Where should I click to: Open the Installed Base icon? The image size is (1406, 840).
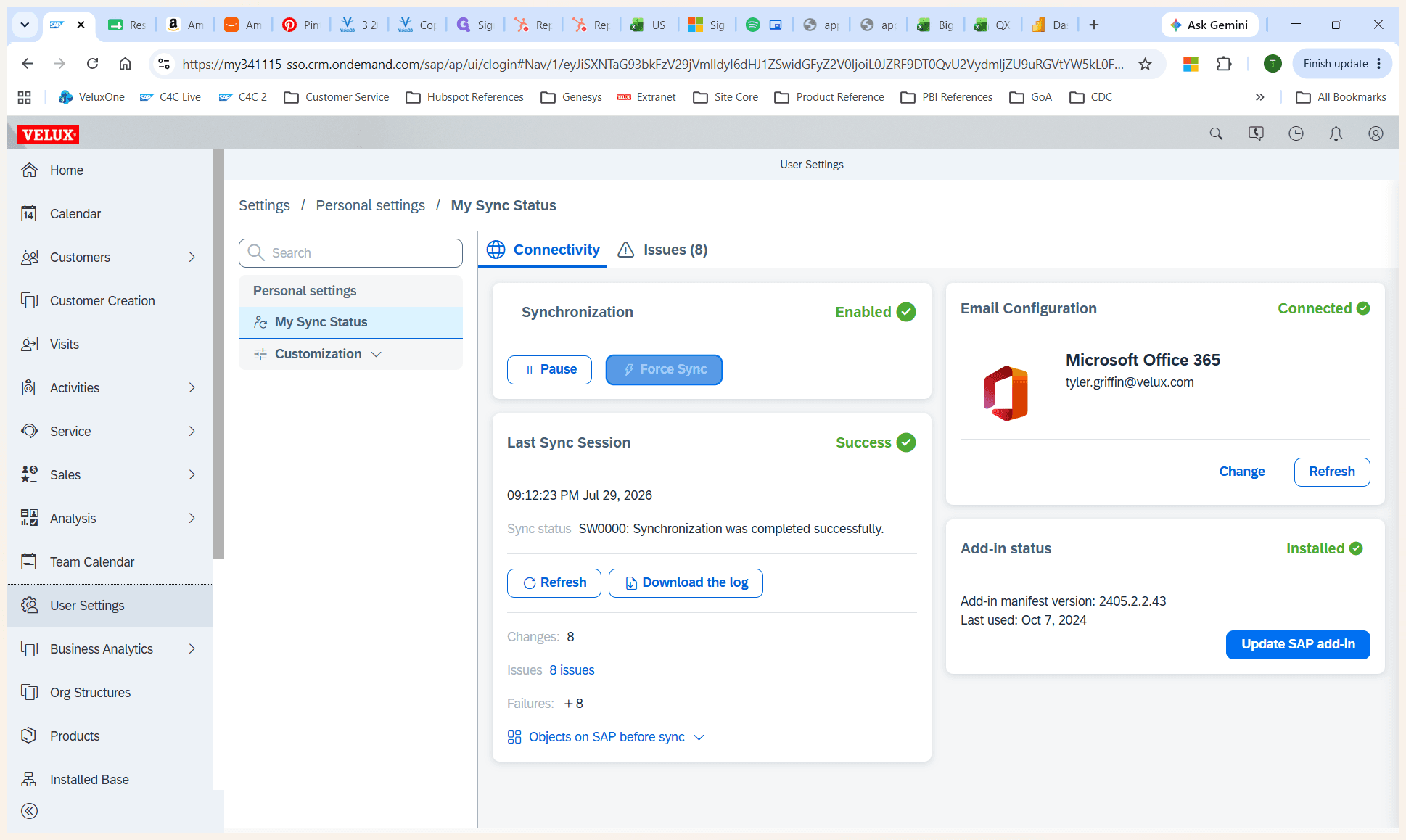(29, 780)
